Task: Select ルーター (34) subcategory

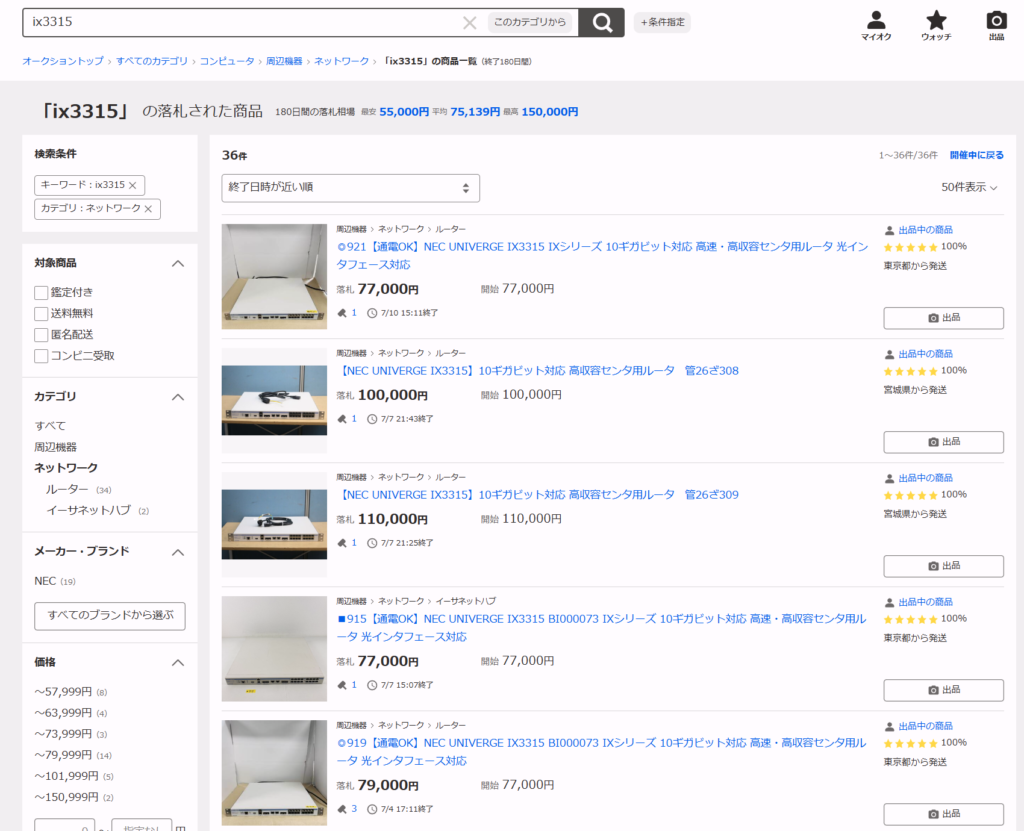Action: coord(78,489)
